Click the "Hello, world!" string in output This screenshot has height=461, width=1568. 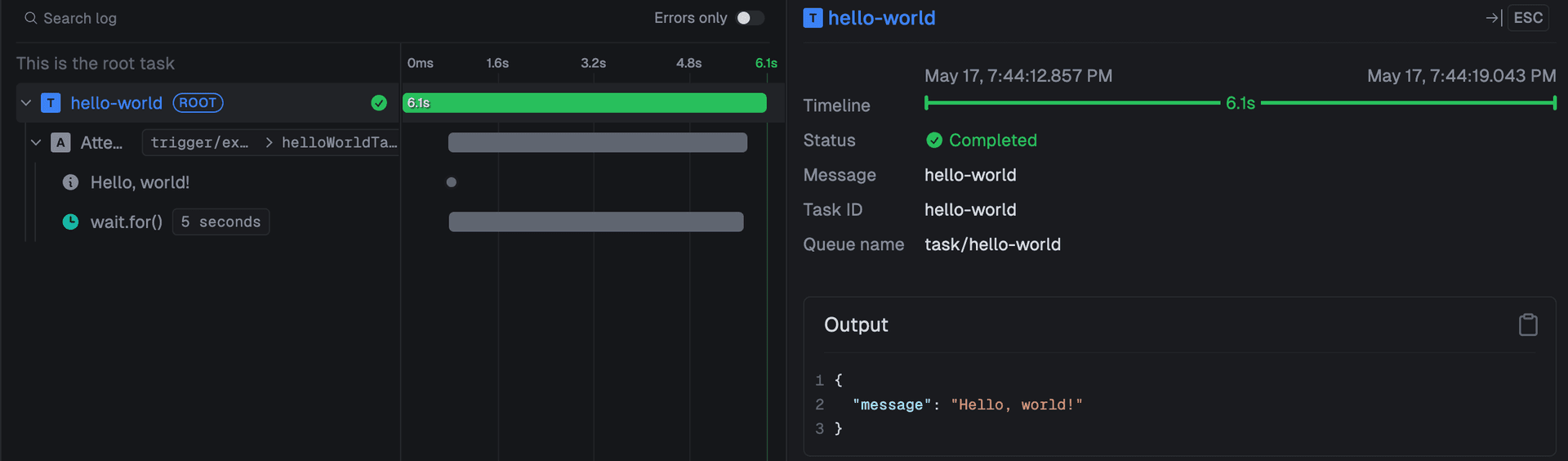1017,405
